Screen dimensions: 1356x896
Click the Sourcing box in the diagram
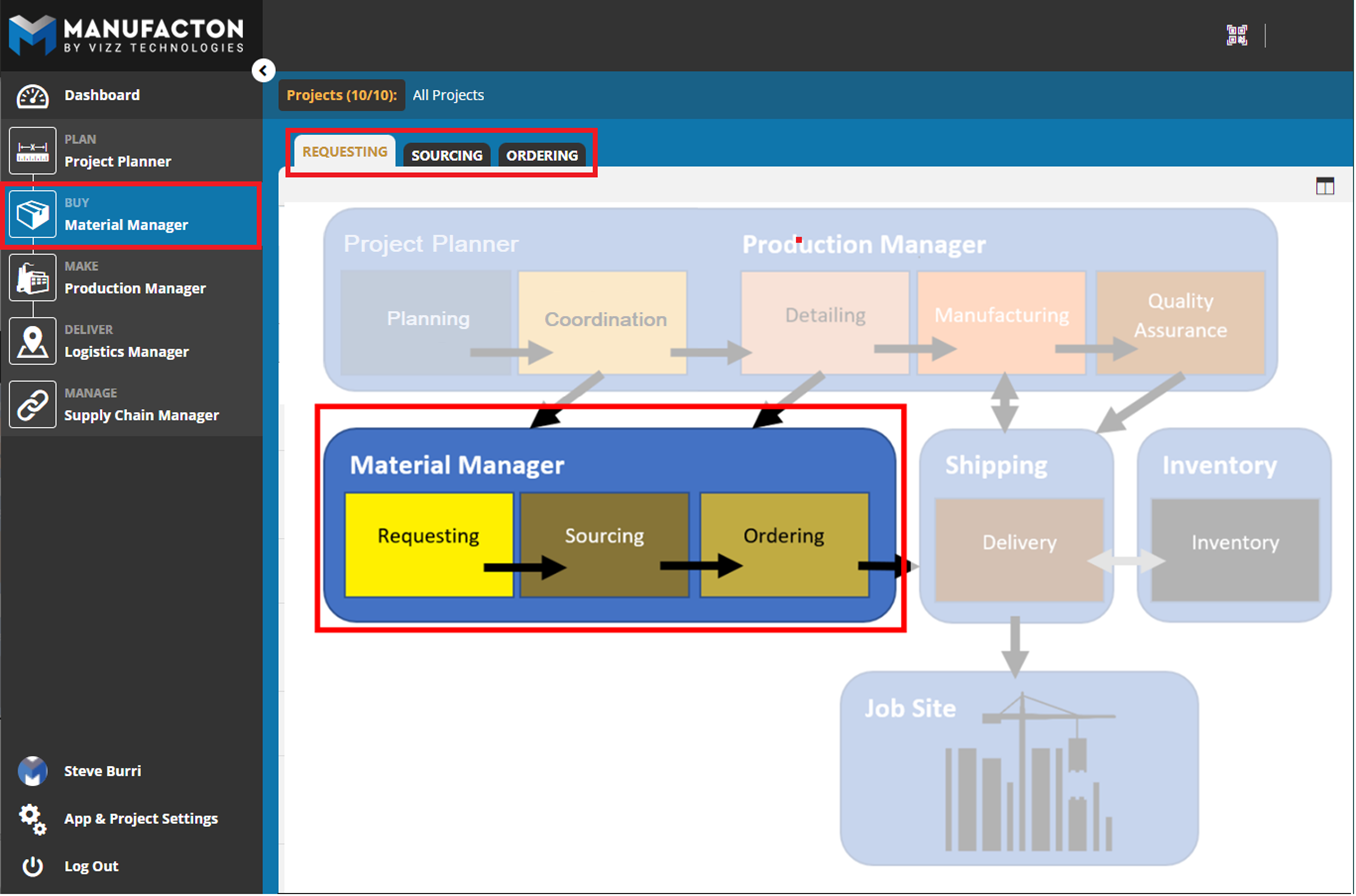point(604,544)
